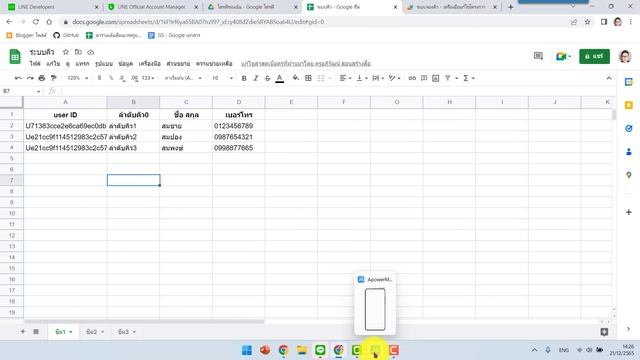Open the comment history icon

click(x=538, y=56)
